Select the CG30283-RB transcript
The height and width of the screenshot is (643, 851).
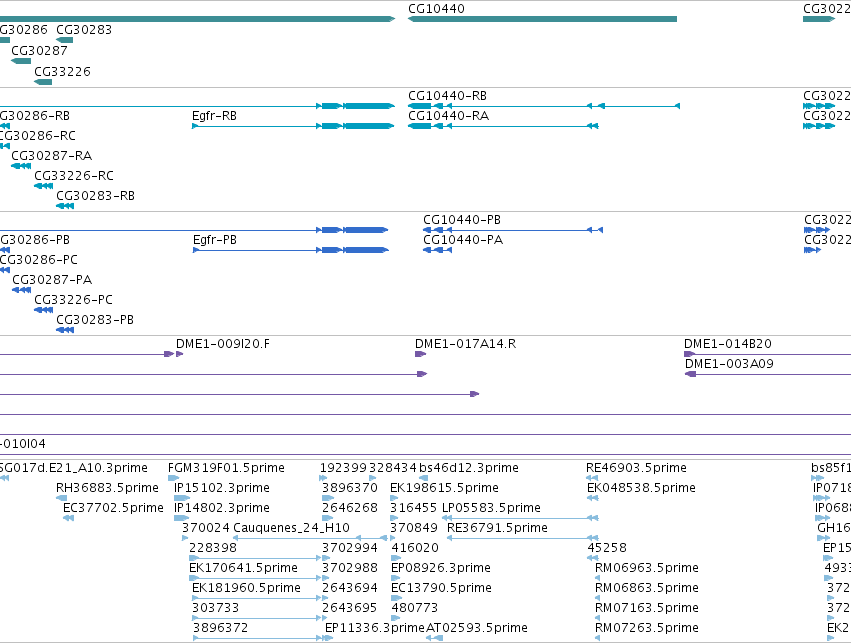65,206
